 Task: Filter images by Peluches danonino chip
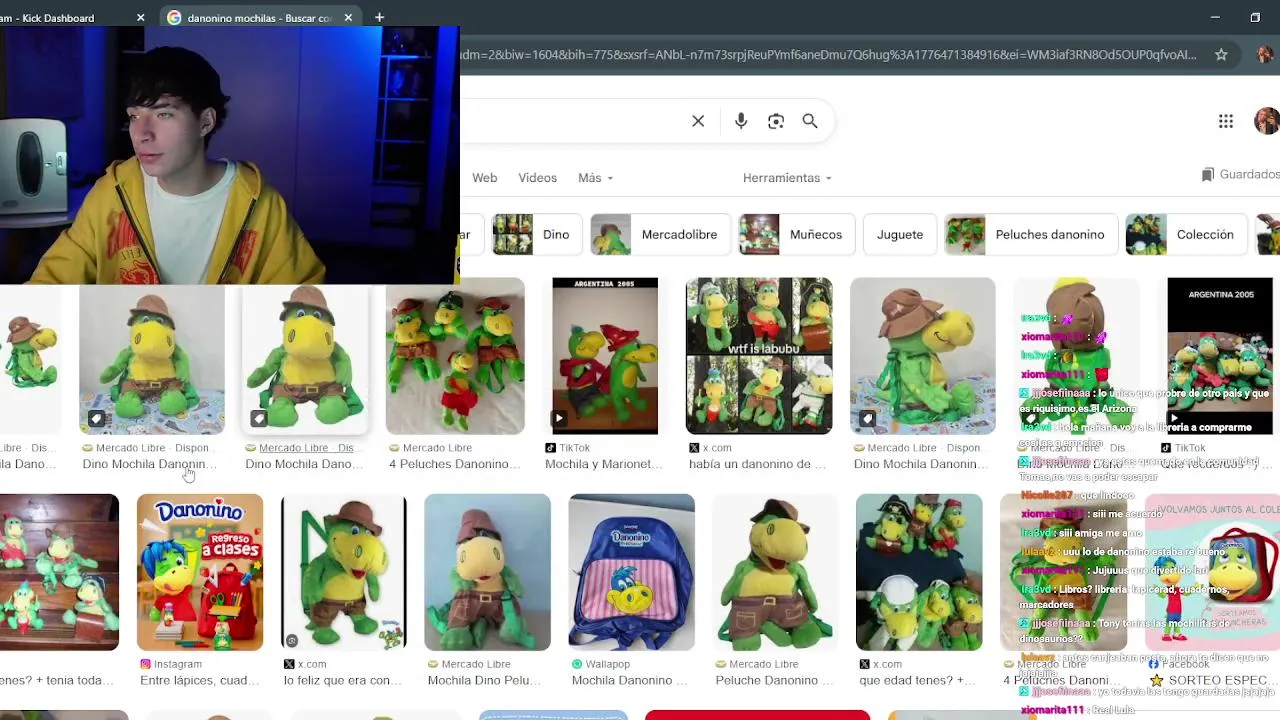(1030, 234)
